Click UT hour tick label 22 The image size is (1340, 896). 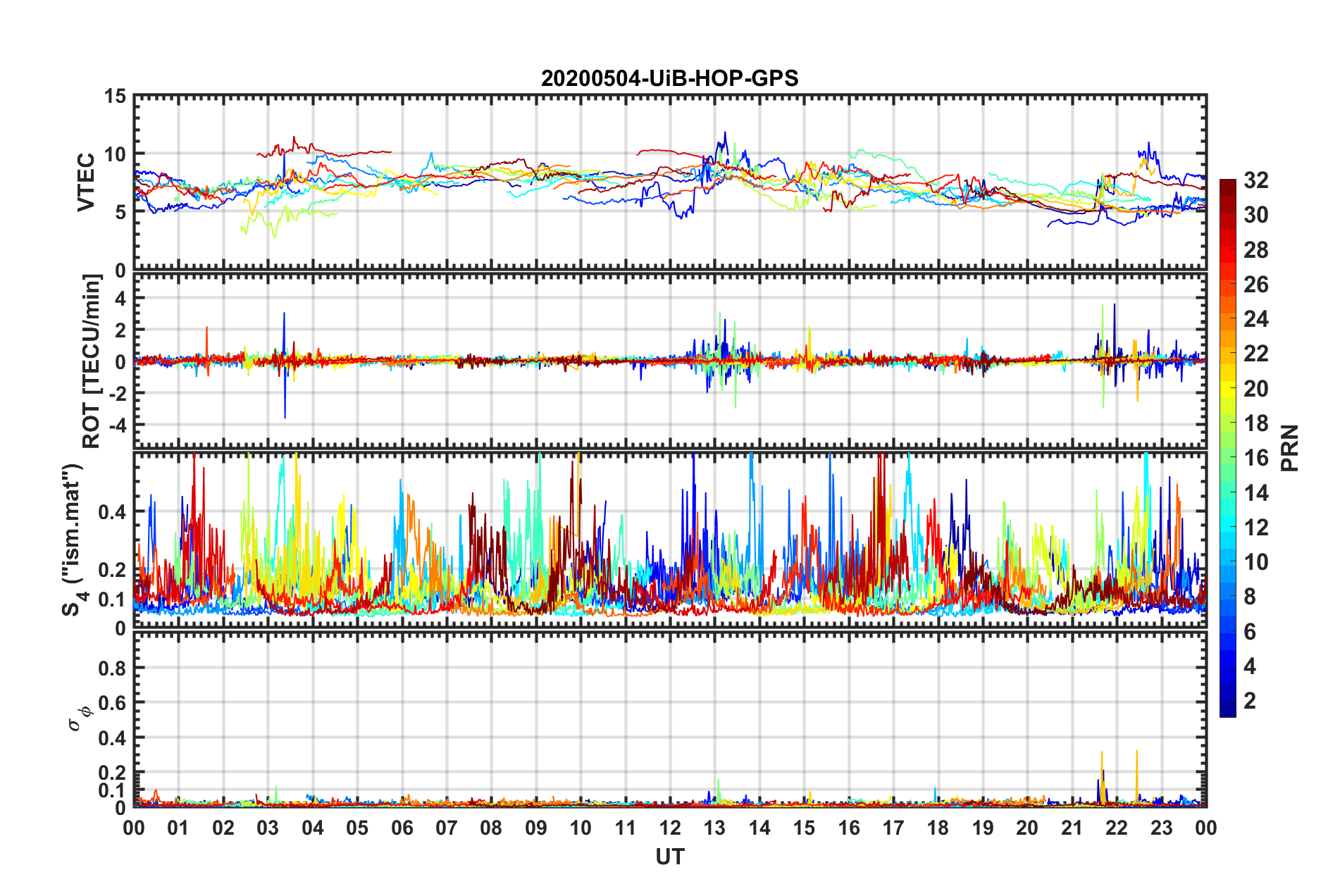(x=1117, y=828)
